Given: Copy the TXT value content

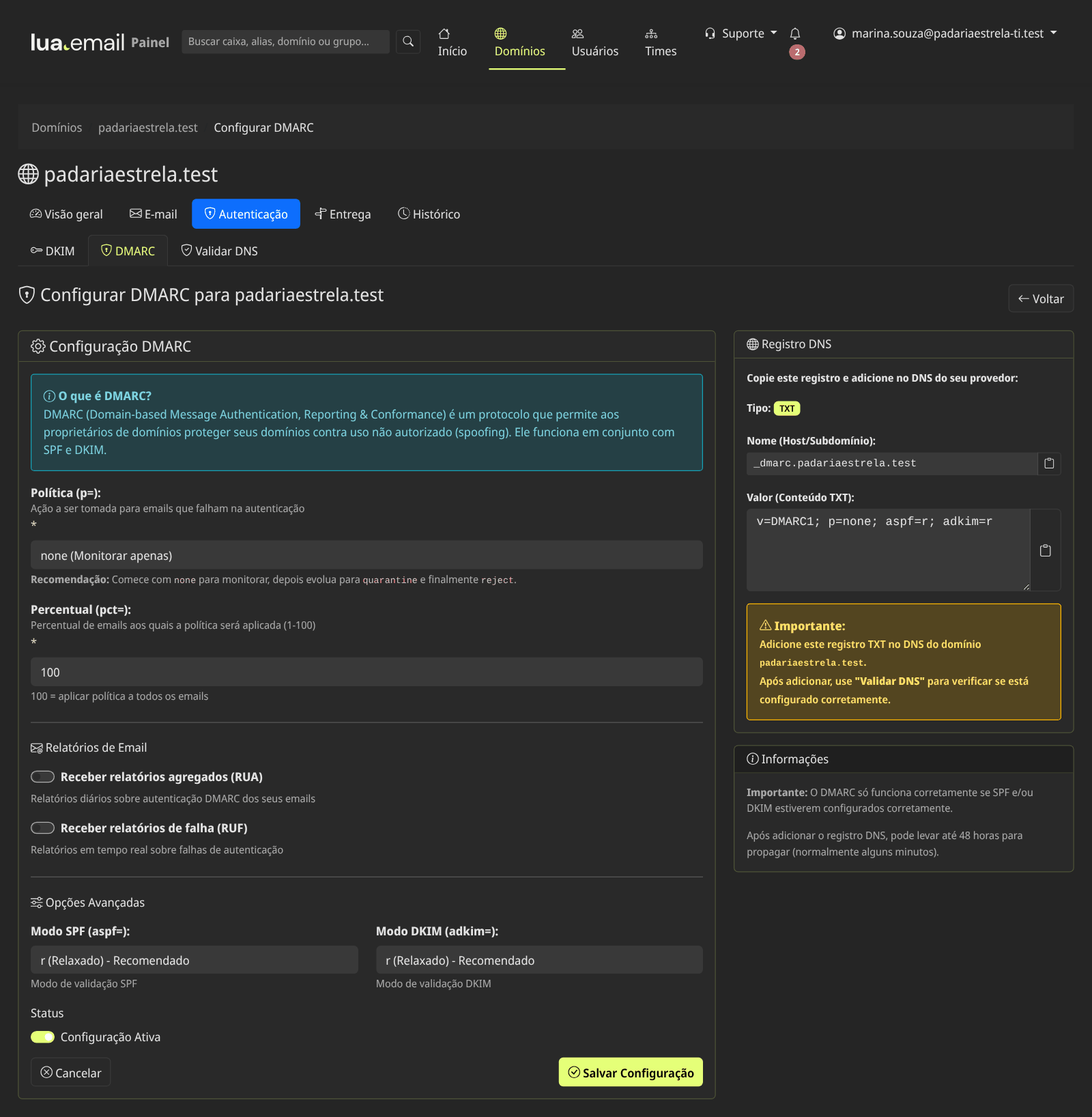Looking at the screenshot, I should click(x=1045, y=550).
